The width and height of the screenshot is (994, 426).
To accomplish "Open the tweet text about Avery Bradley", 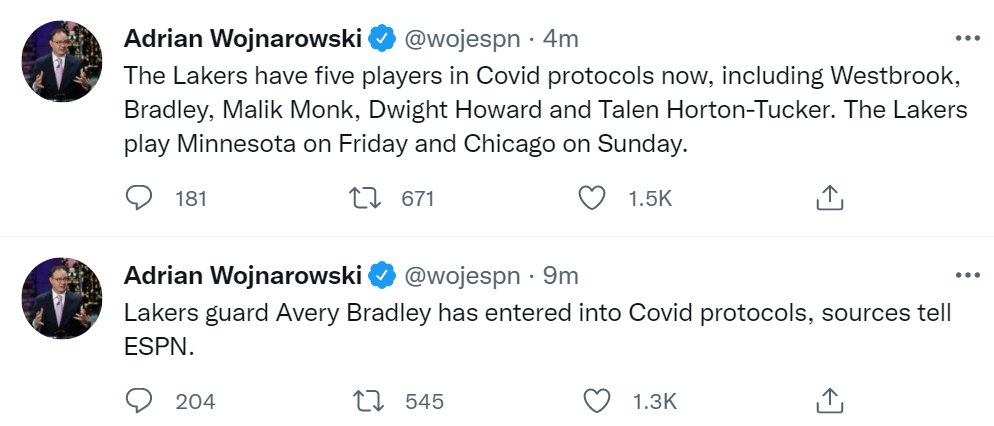I will pos(538,330).
